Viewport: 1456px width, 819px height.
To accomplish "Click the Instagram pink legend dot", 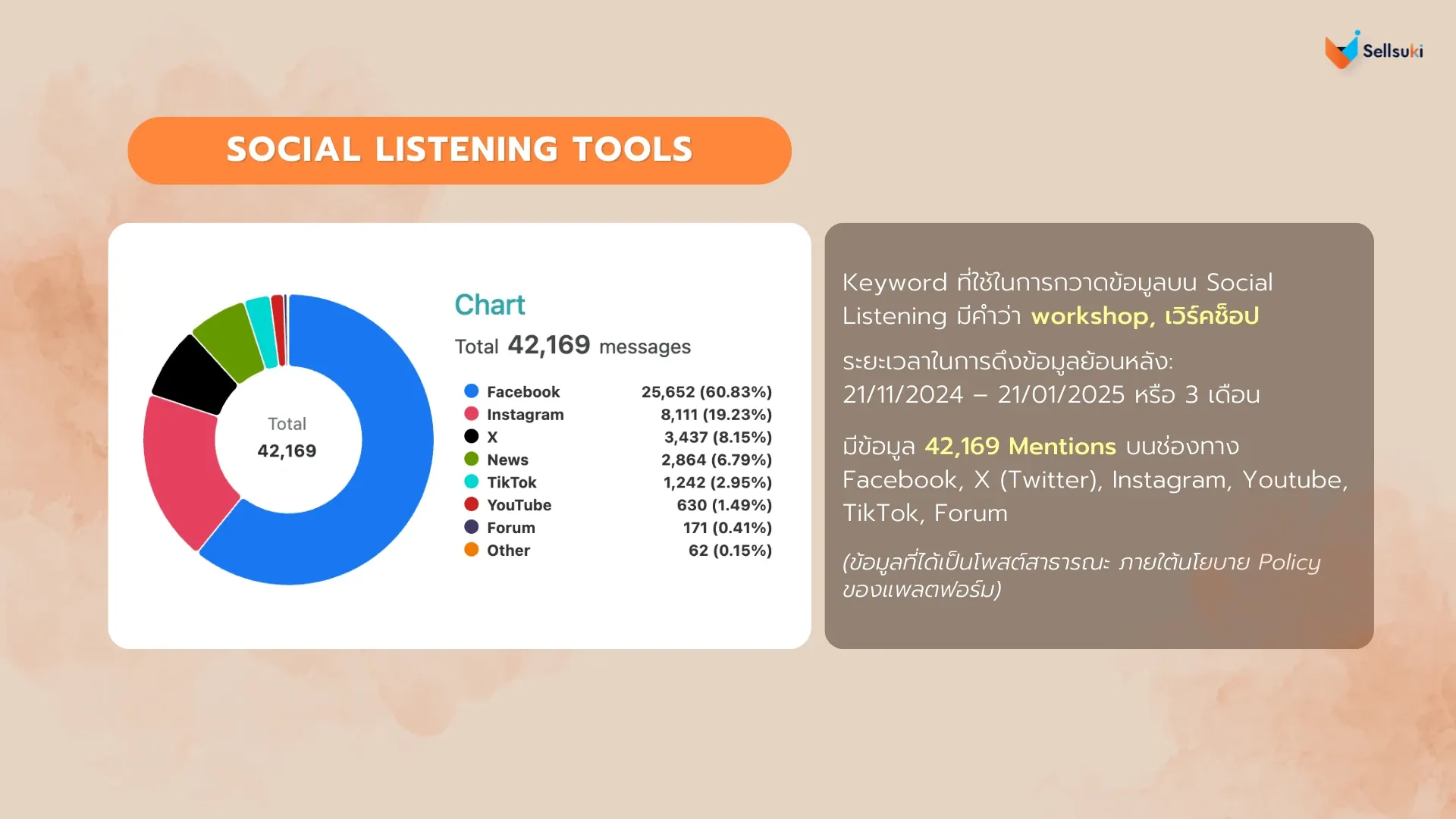I will pos(471,414).
